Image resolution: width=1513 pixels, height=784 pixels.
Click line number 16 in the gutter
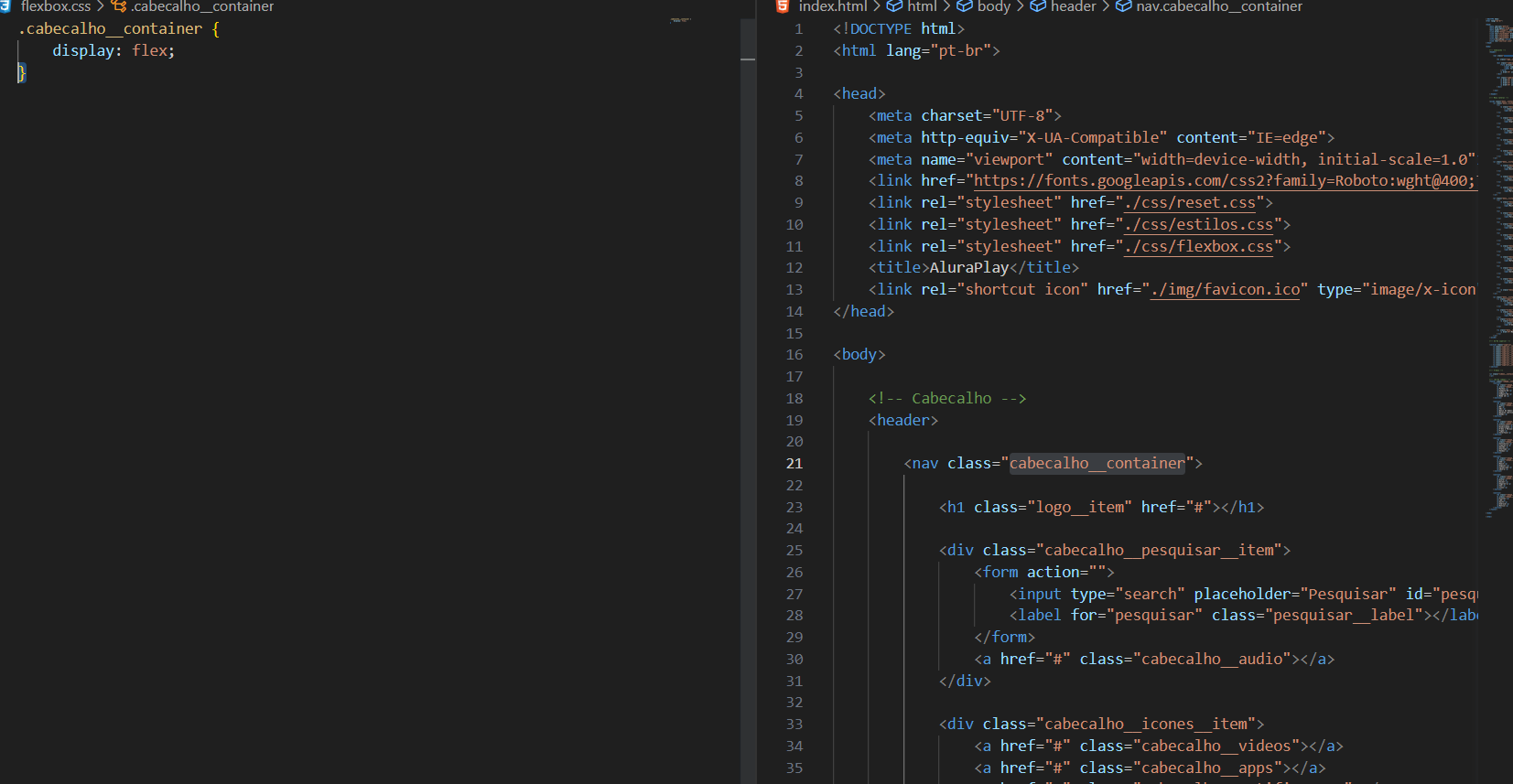[794, 355]
